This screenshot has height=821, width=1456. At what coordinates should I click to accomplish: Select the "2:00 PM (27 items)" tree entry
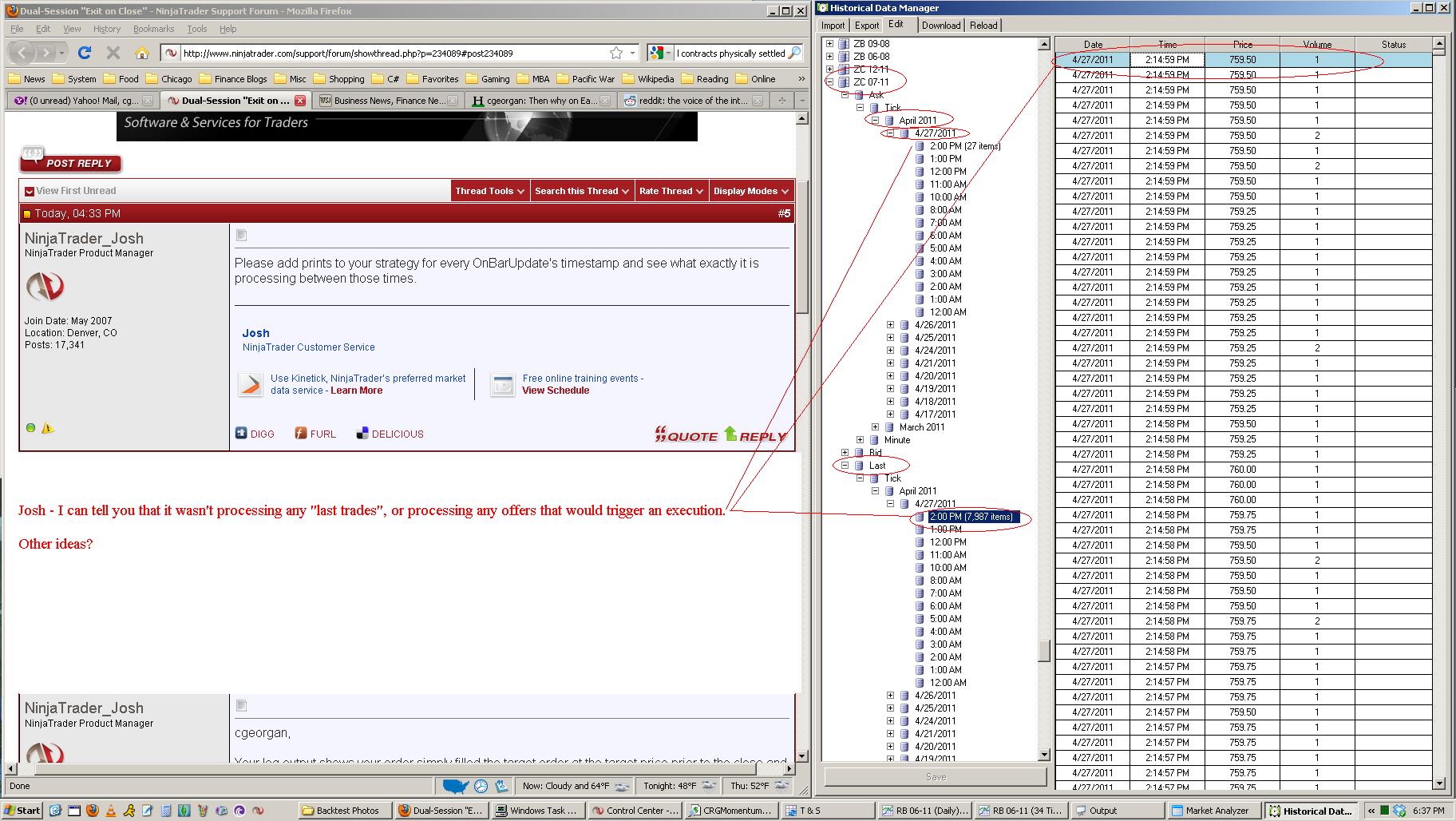pos(964,146)
